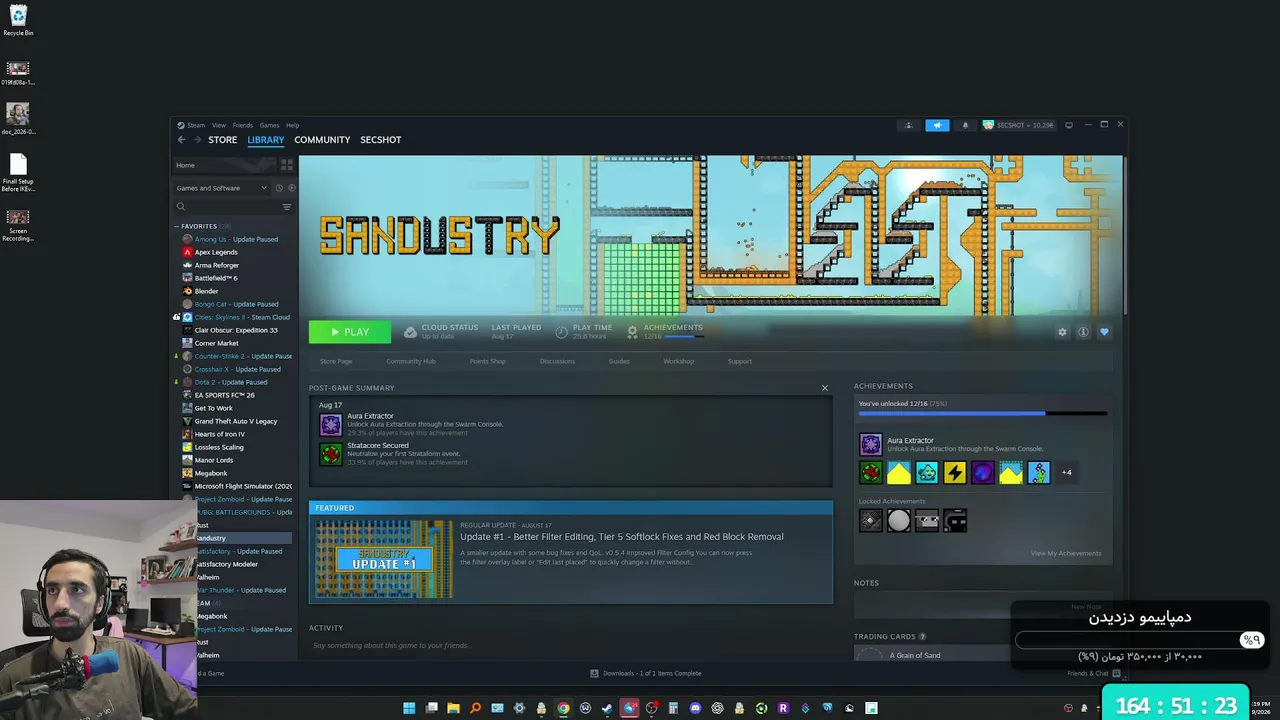
Task: Open the Downloads status bar
Action: coord(646,673)
